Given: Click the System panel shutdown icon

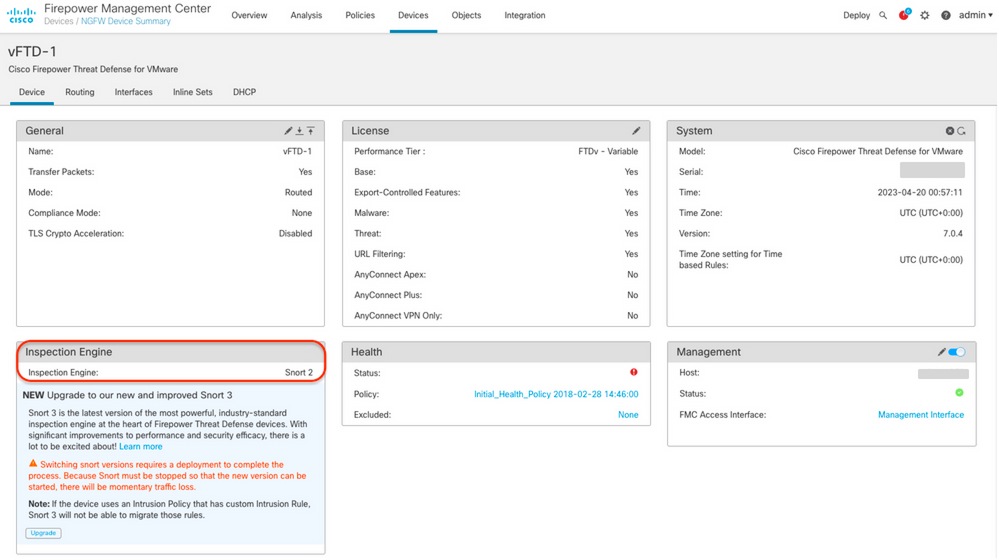Looking at the screenshot, I should (950, 131).
